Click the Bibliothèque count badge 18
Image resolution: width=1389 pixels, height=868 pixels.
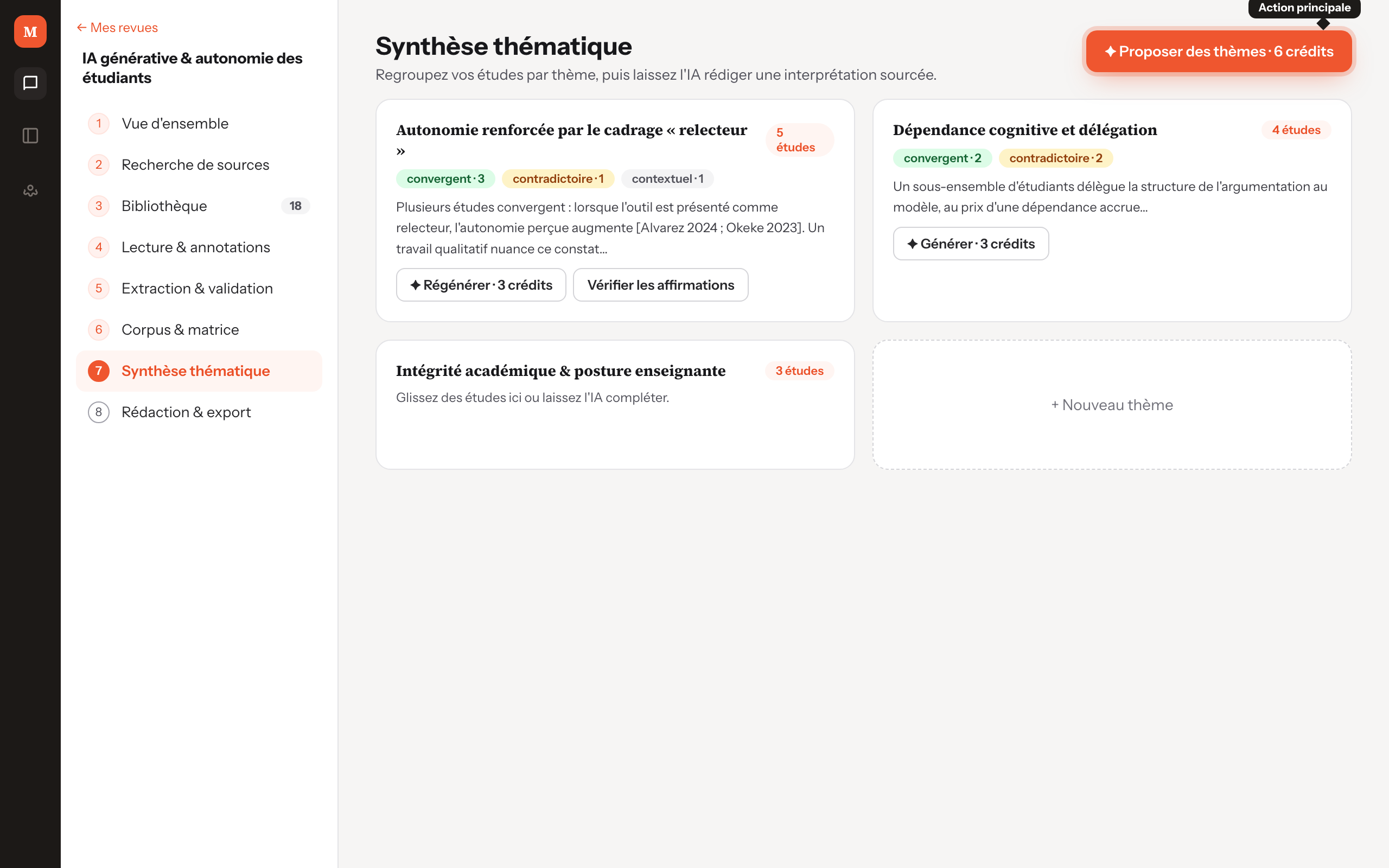[x=296, y=206]
